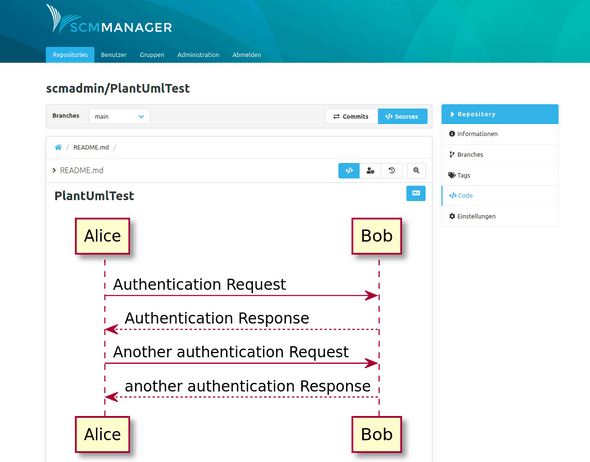The height and width of the screenshot is (462, 590).
Task: Click the scmadmin/PlantUmlTest page title
Action: pyautogui.click(x=118, y=88)
